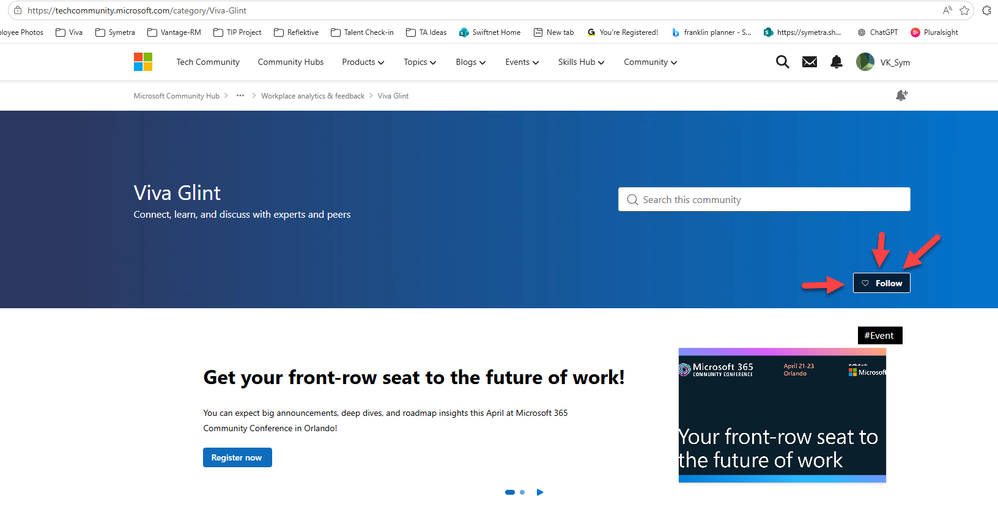Viewport: 998px width, 518px height.
Task: Open the New tab bookmark
Action: (x=554, y=32)
